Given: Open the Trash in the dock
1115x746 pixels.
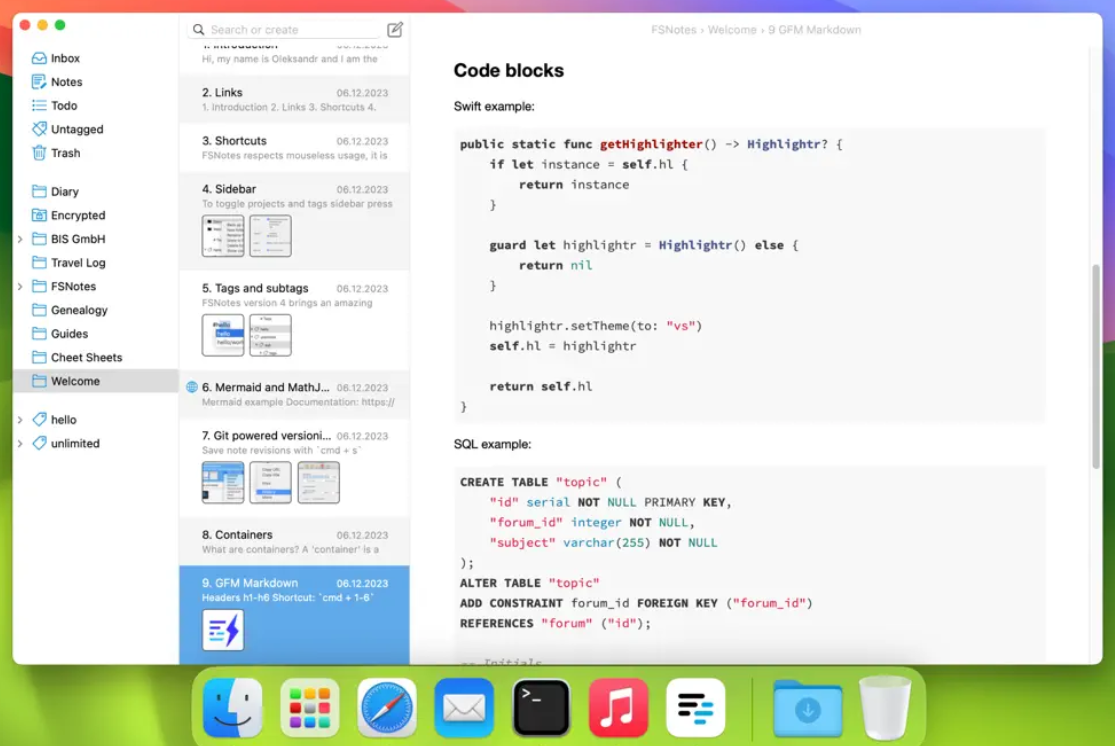Looking at the screenshot, I should tap(885, 708).
